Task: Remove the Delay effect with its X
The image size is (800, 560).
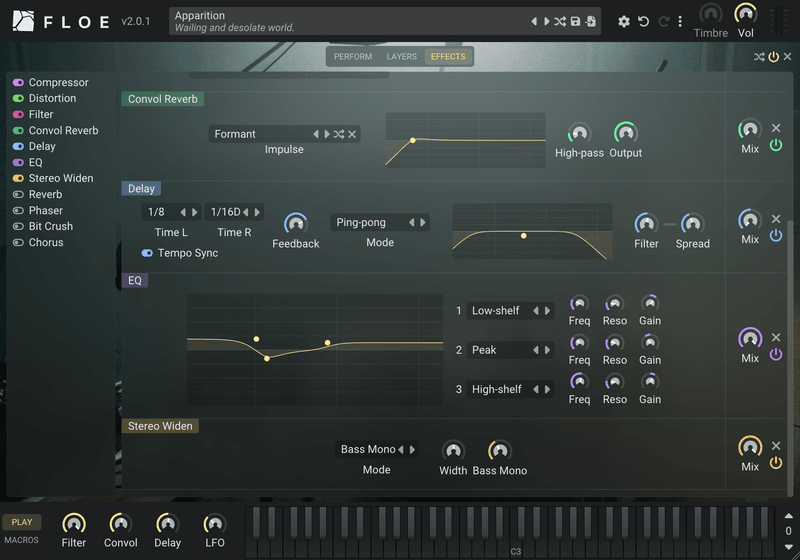Action: pos(776,219)
